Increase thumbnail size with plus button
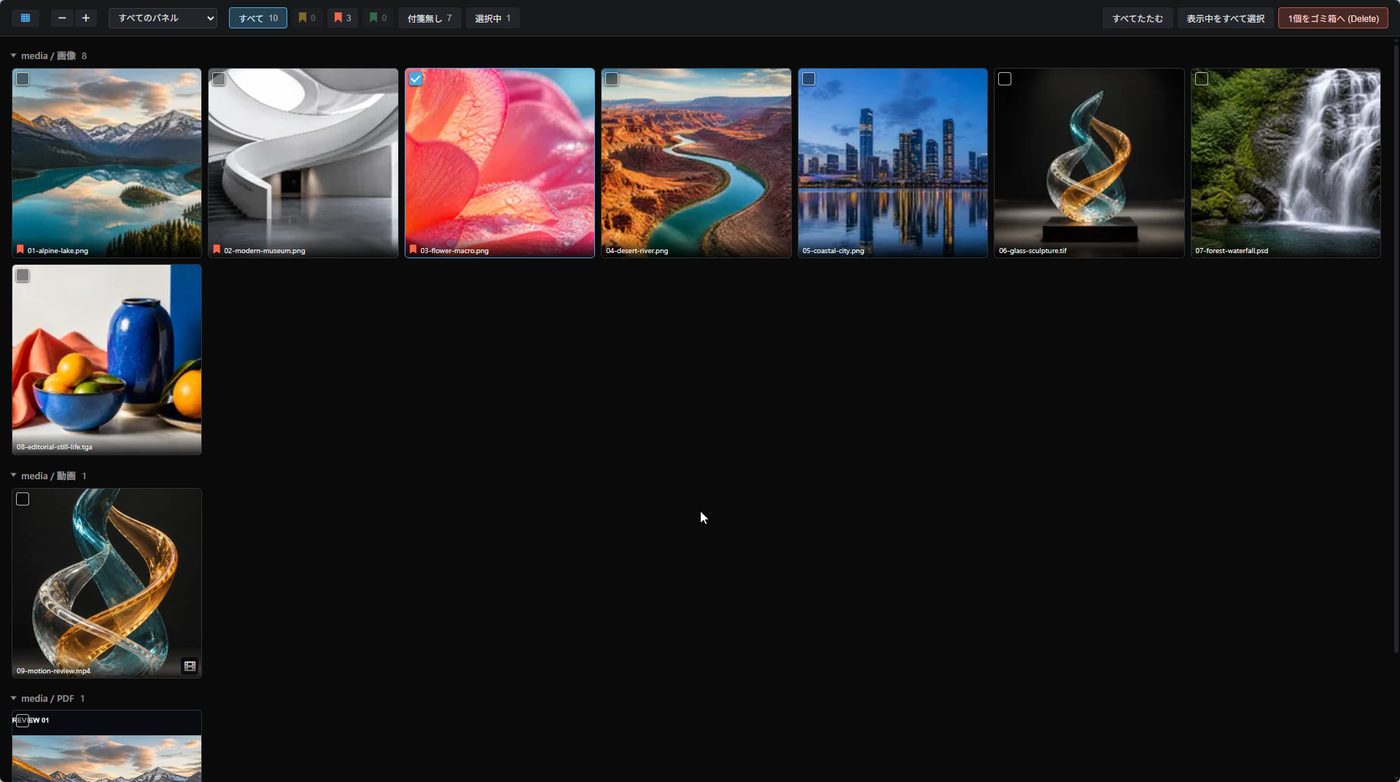This screenshot has width=1400, height=782. click(86, 18)
